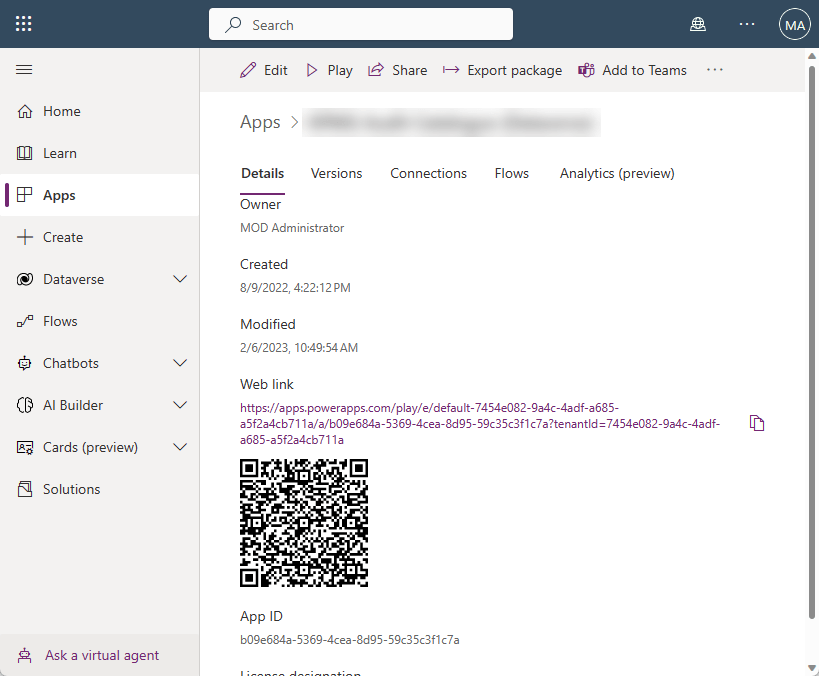Collapse the left navigation hamburger menu
The width and height of the screenshot is (819, 676).
24,69
